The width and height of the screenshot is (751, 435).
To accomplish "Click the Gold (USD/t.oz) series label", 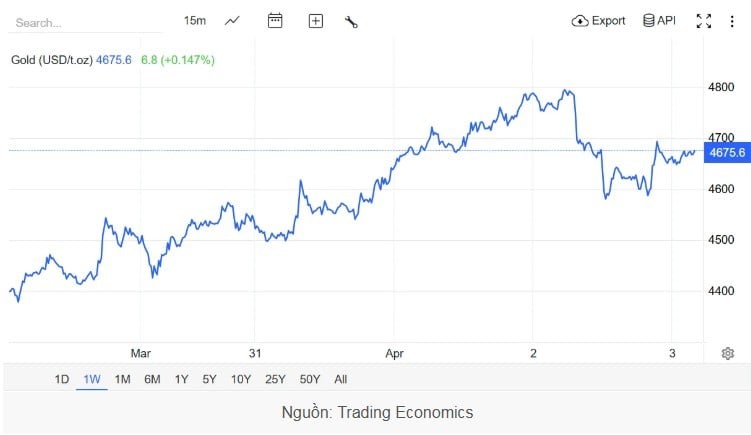I will coord(51,60).
